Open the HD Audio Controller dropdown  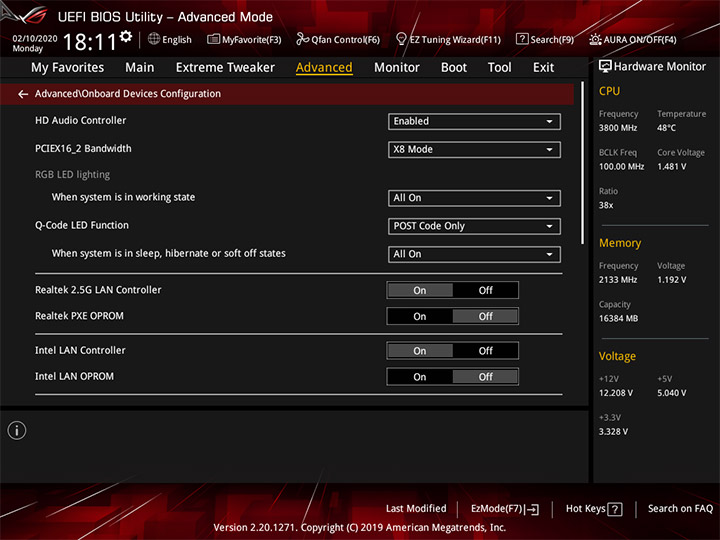(474, 122)
